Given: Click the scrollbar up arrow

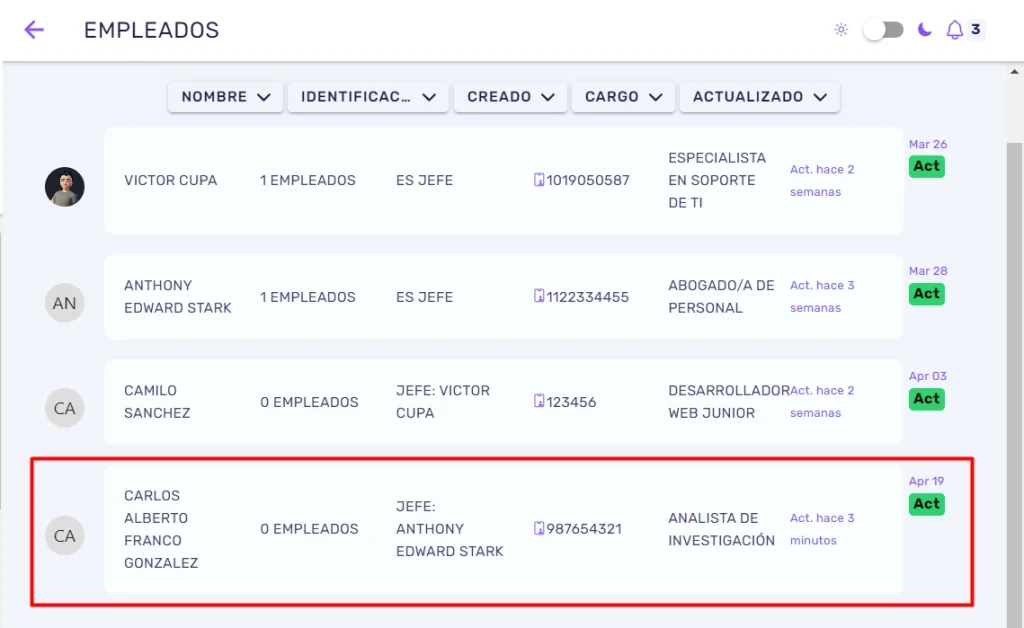Looking at the screenshot, I should 1014,72.
